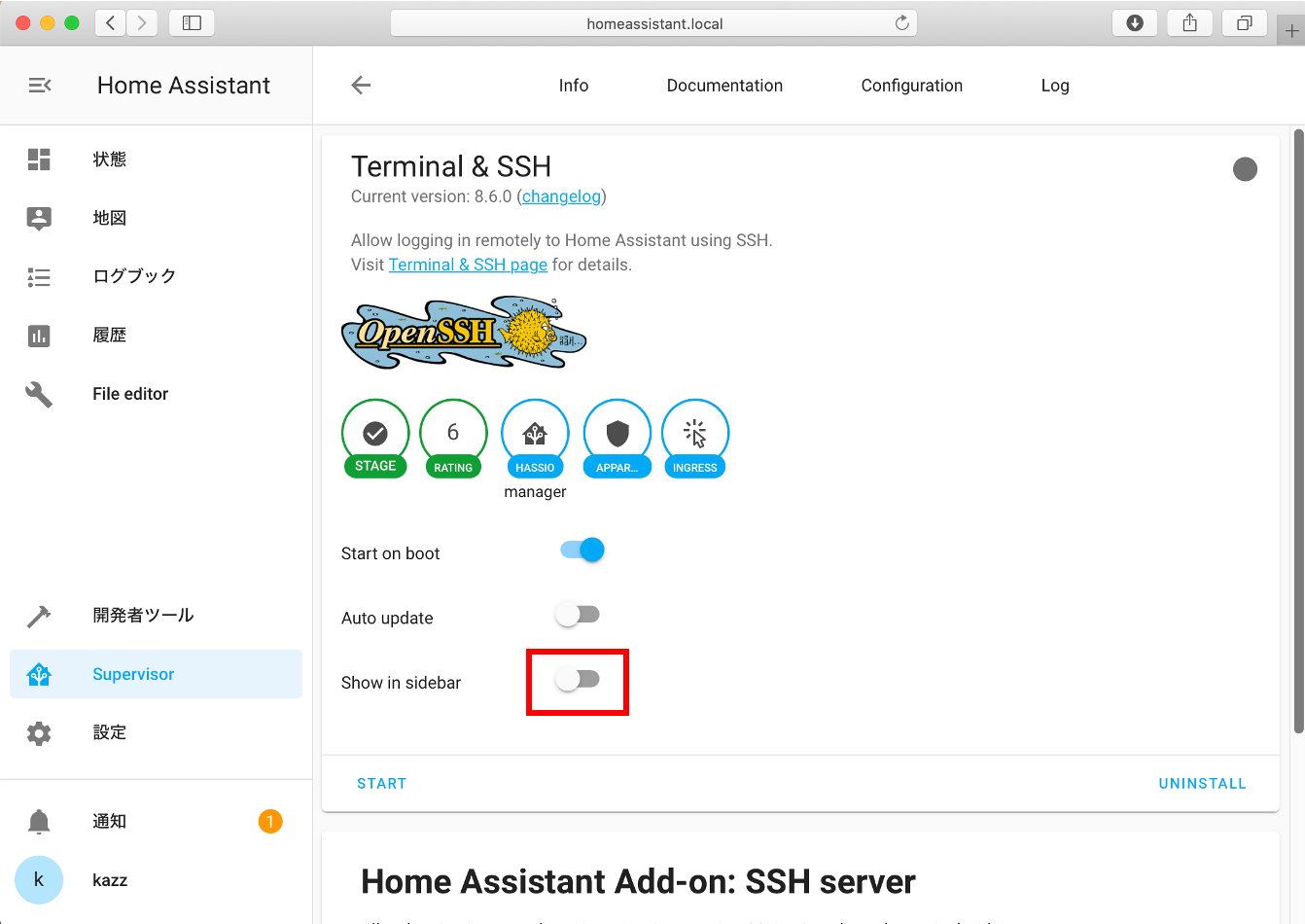Click the START button
Screen dimensions: 1305x924
point(382,784)
